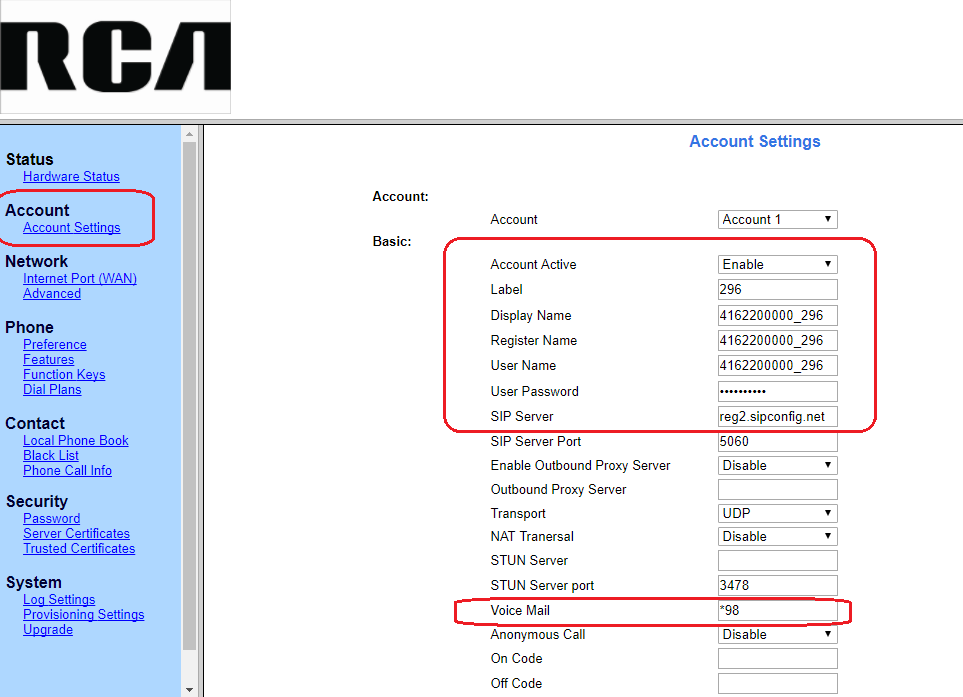Click the sidebar scroll down arrow
The height and width of the screenshot is (697, 963).
point(190,689)
